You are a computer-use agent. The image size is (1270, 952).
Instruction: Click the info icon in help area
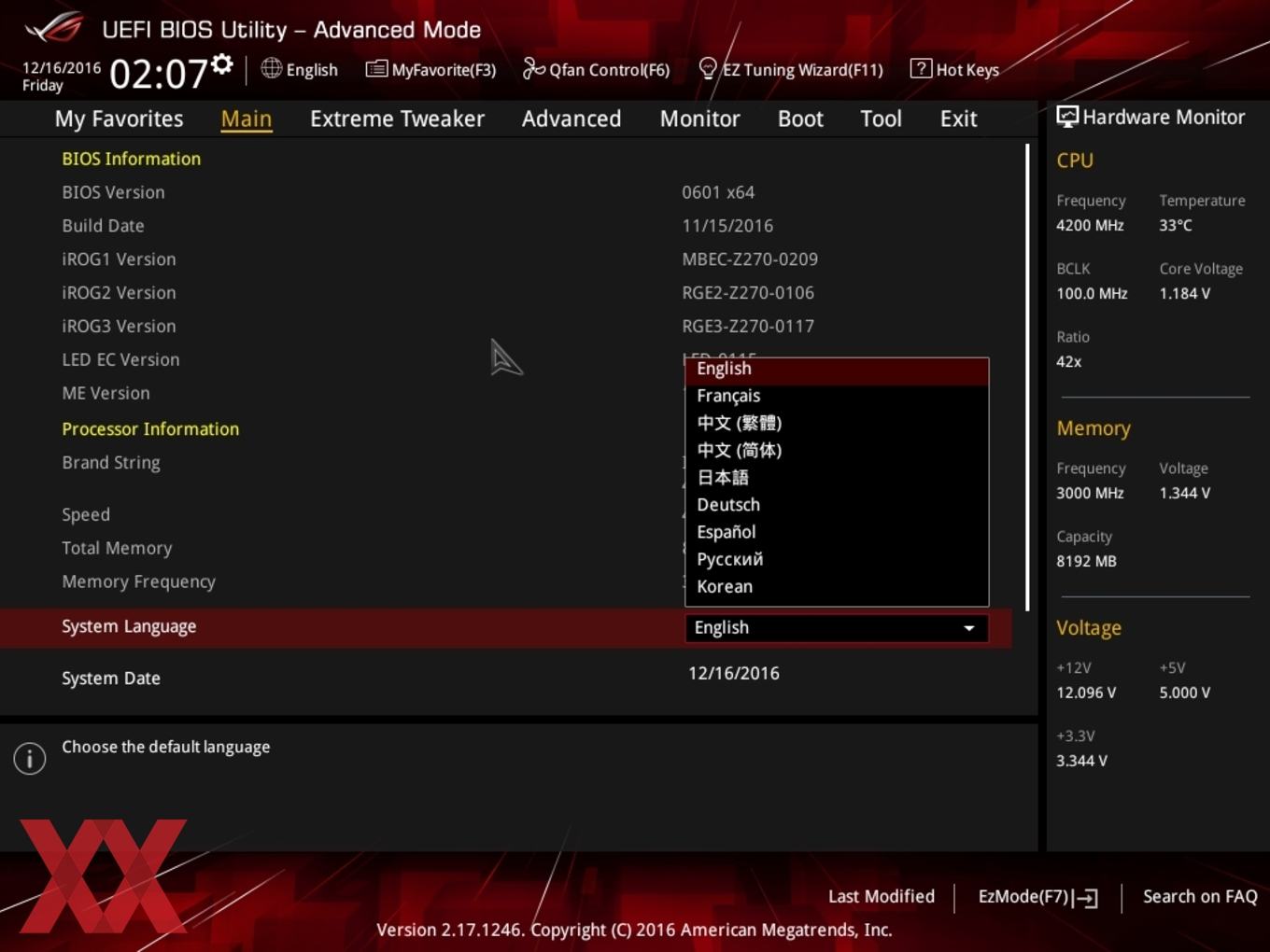click(30, 758)
